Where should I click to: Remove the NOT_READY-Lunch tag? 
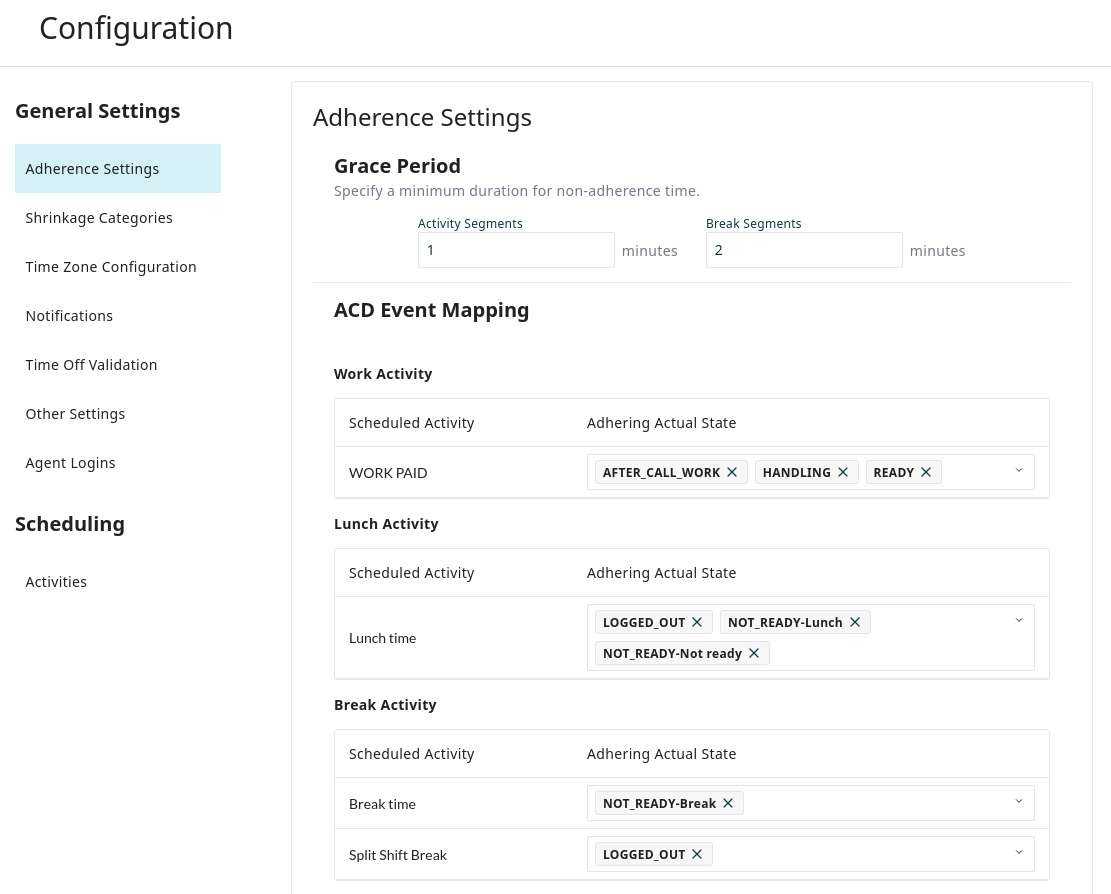click(855, 622)
